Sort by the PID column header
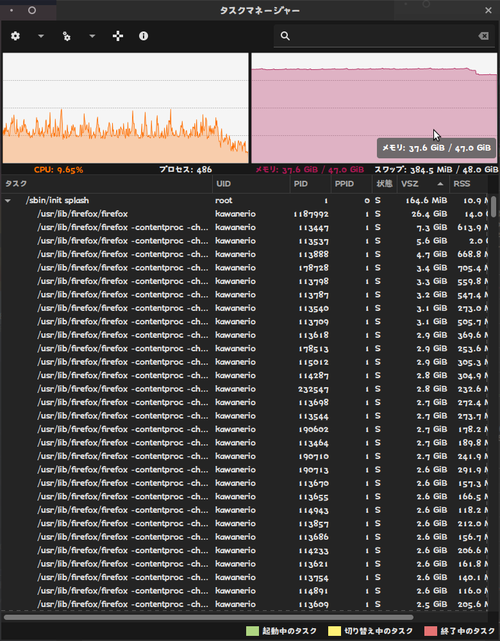Viewport: 500px width, 641px height. click(x=310, y=184)
